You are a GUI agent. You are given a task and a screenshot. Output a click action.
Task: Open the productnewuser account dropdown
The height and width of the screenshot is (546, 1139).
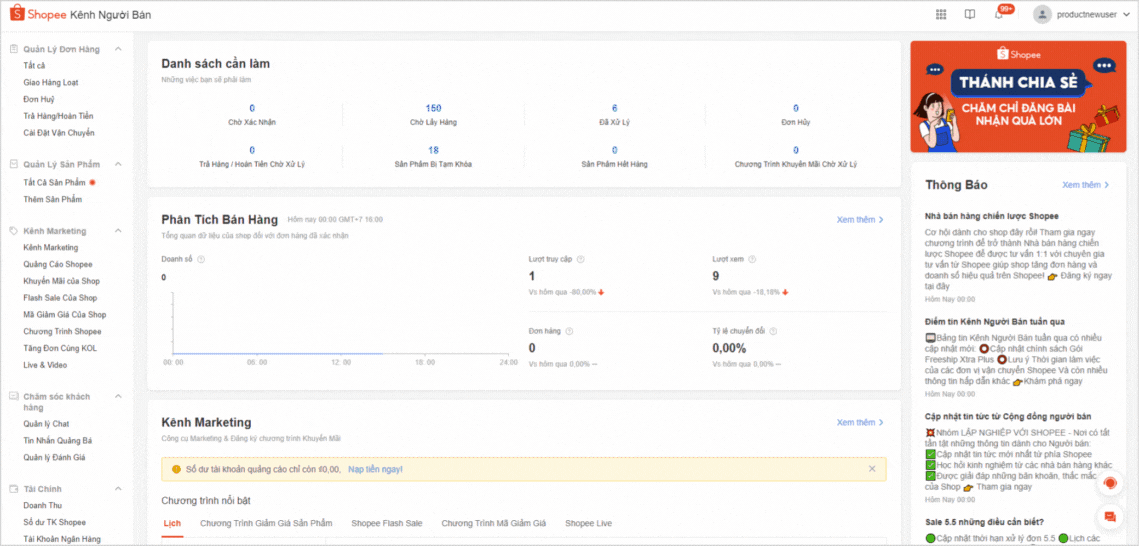(1081, 14)
